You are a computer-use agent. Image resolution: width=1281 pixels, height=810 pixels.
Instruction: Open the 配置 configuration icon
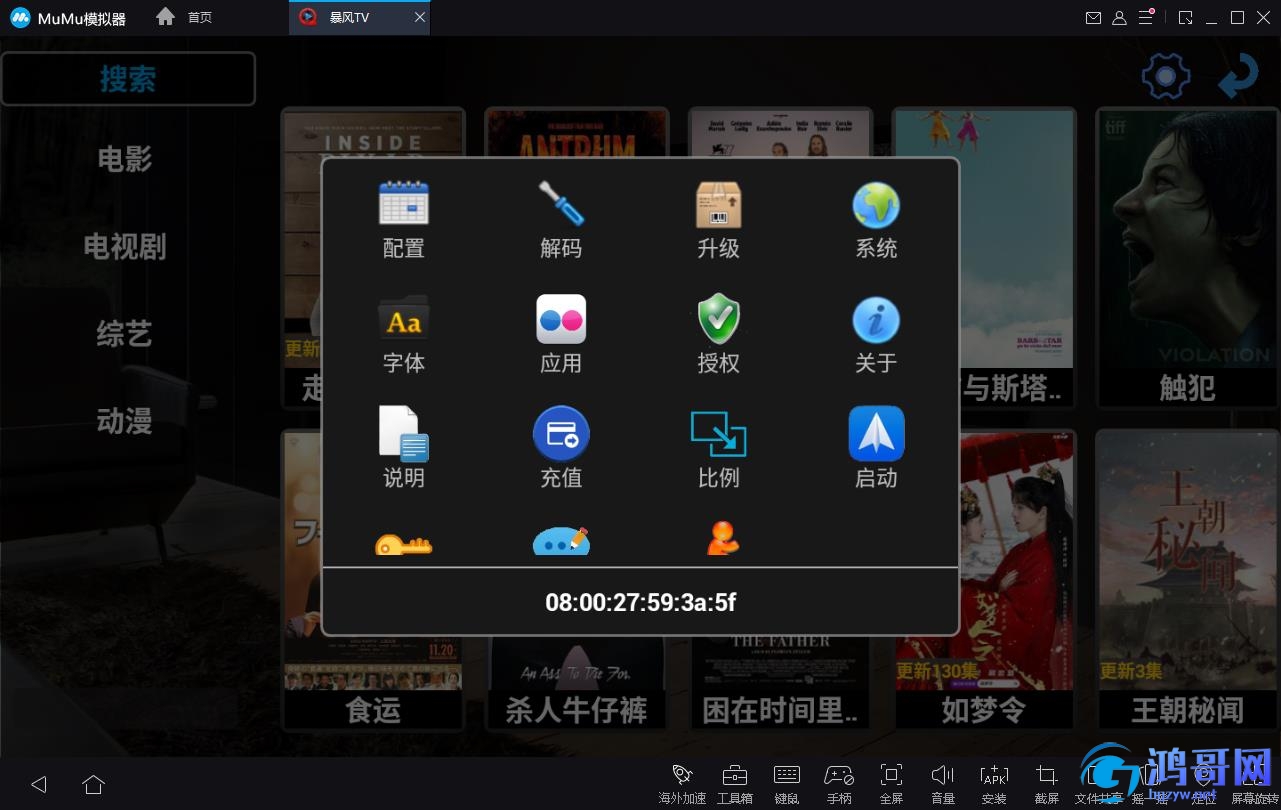[404, 203]
